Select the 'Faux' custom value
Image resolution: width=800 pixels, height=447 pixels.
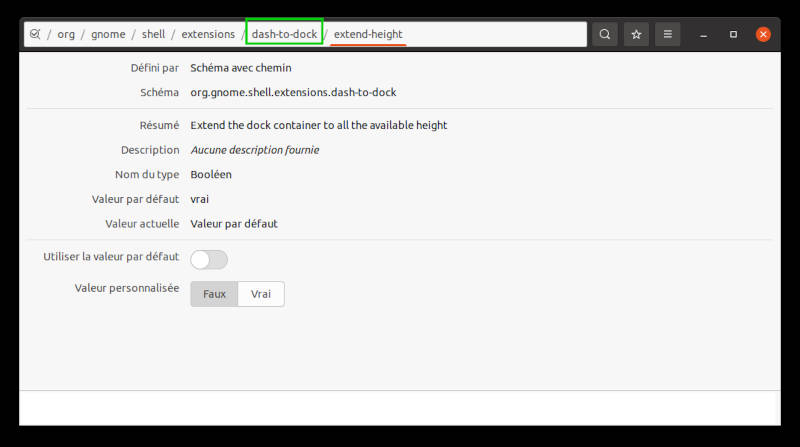214,294
